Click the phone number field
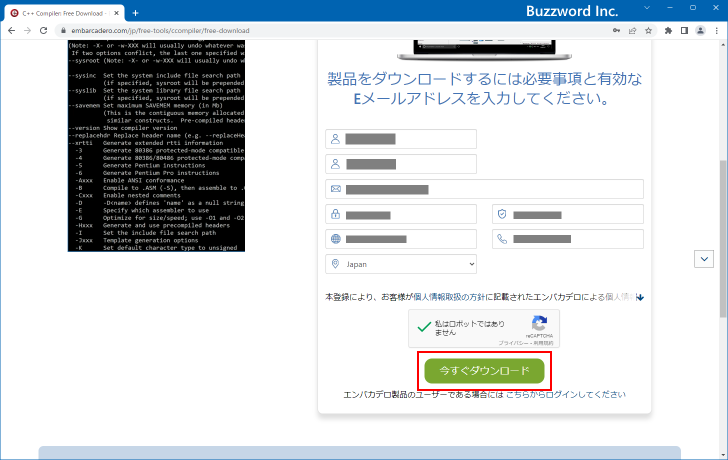 pos(568,239)
